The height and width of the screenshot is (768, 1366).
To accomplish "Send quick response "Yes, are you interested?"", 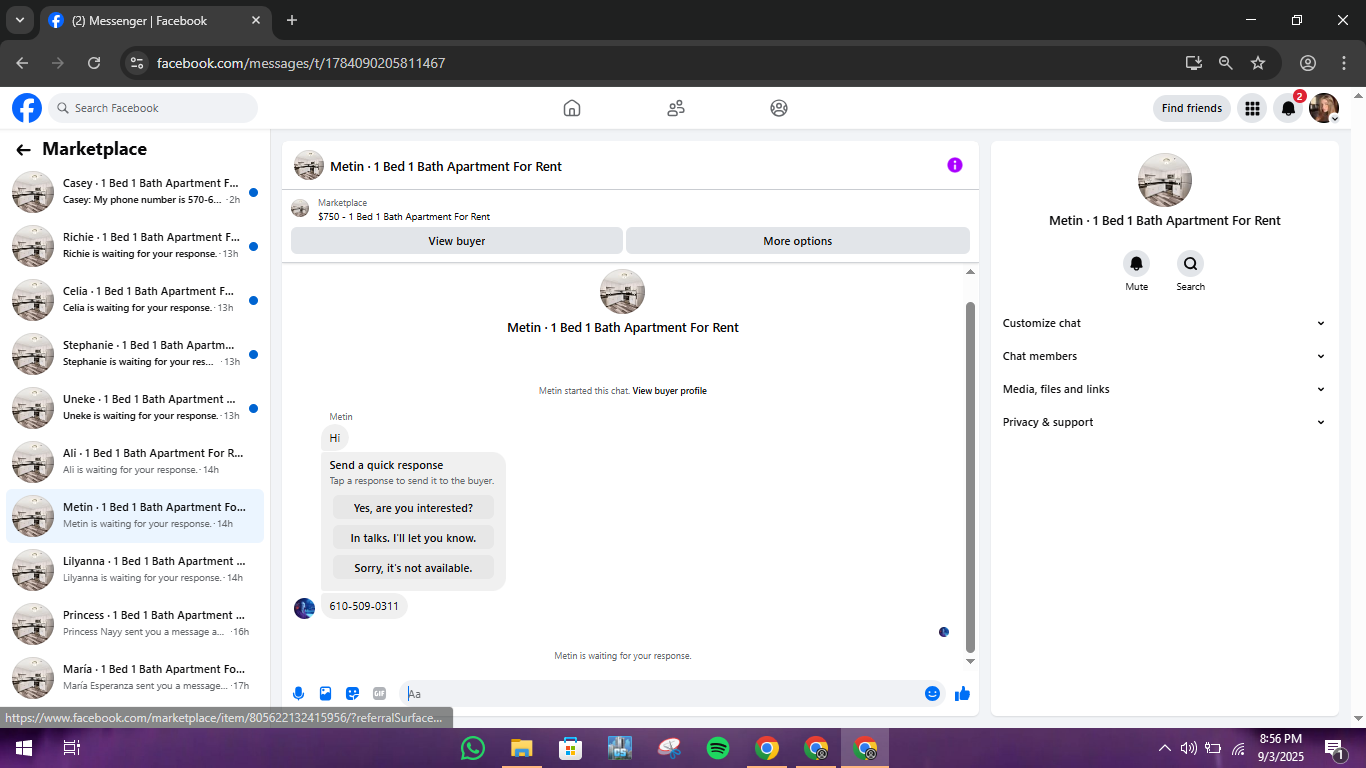I will pyautogui.click(x=413, y=508).
